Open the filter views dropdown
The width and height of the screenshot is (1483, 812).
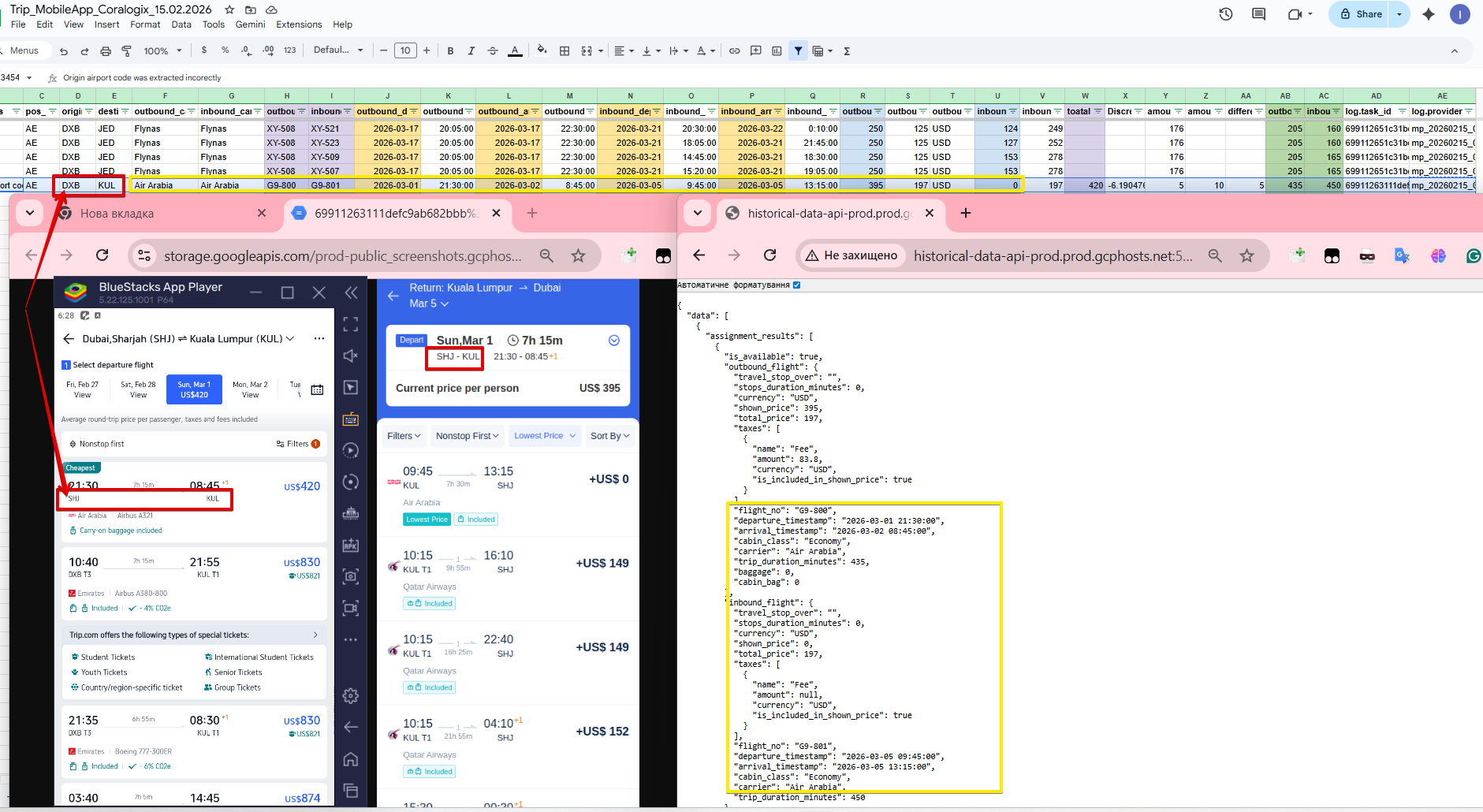tap(823, 51)
